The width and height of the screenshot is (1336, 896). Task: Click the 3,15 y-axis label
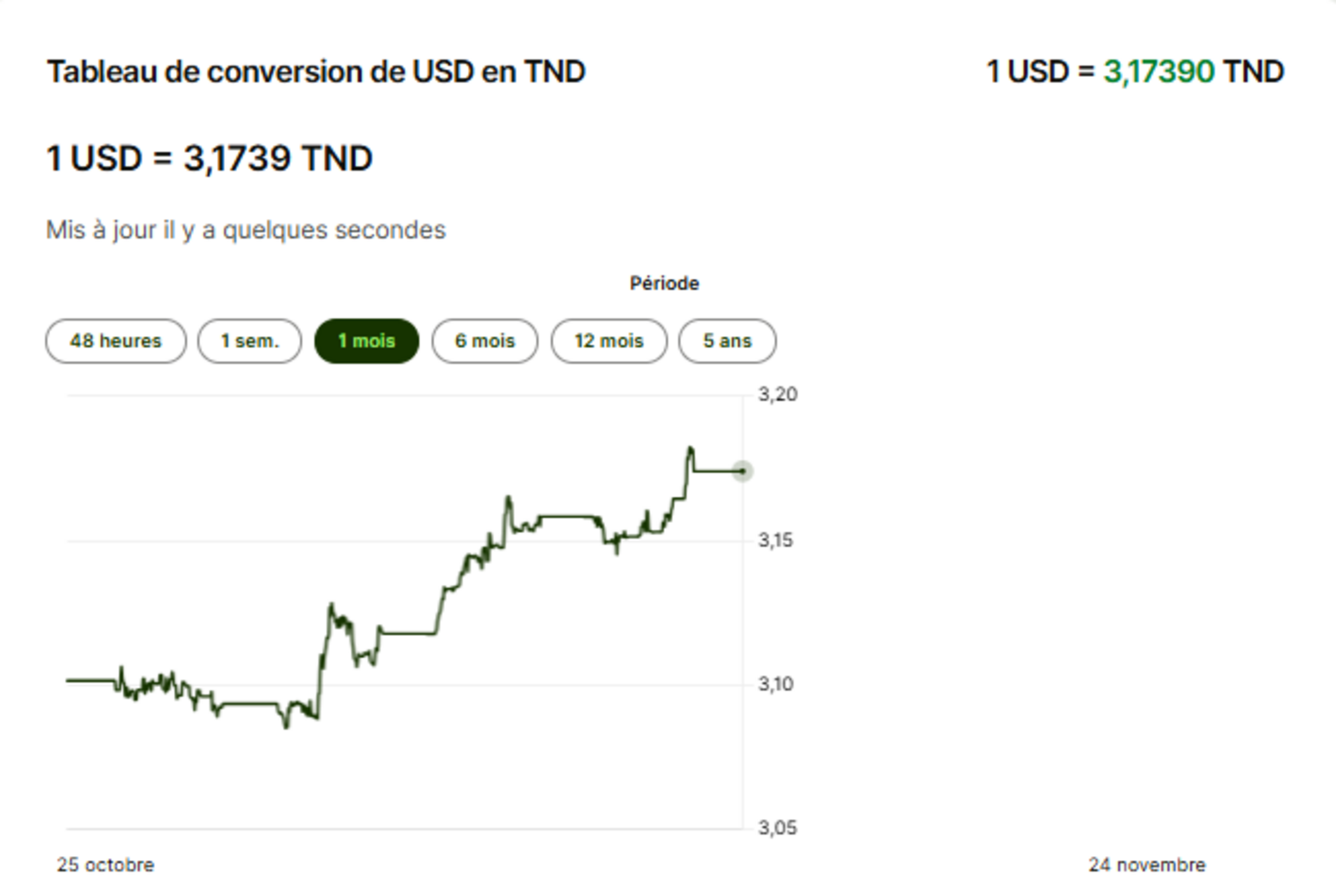point(775,540)
